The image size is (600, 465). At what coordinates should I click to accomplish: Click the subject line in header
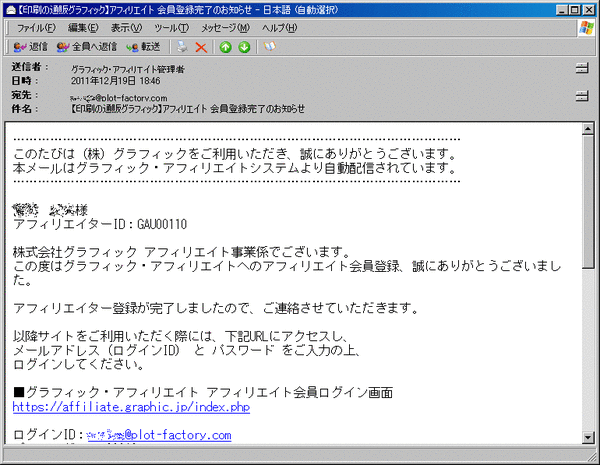click(188, 109)
